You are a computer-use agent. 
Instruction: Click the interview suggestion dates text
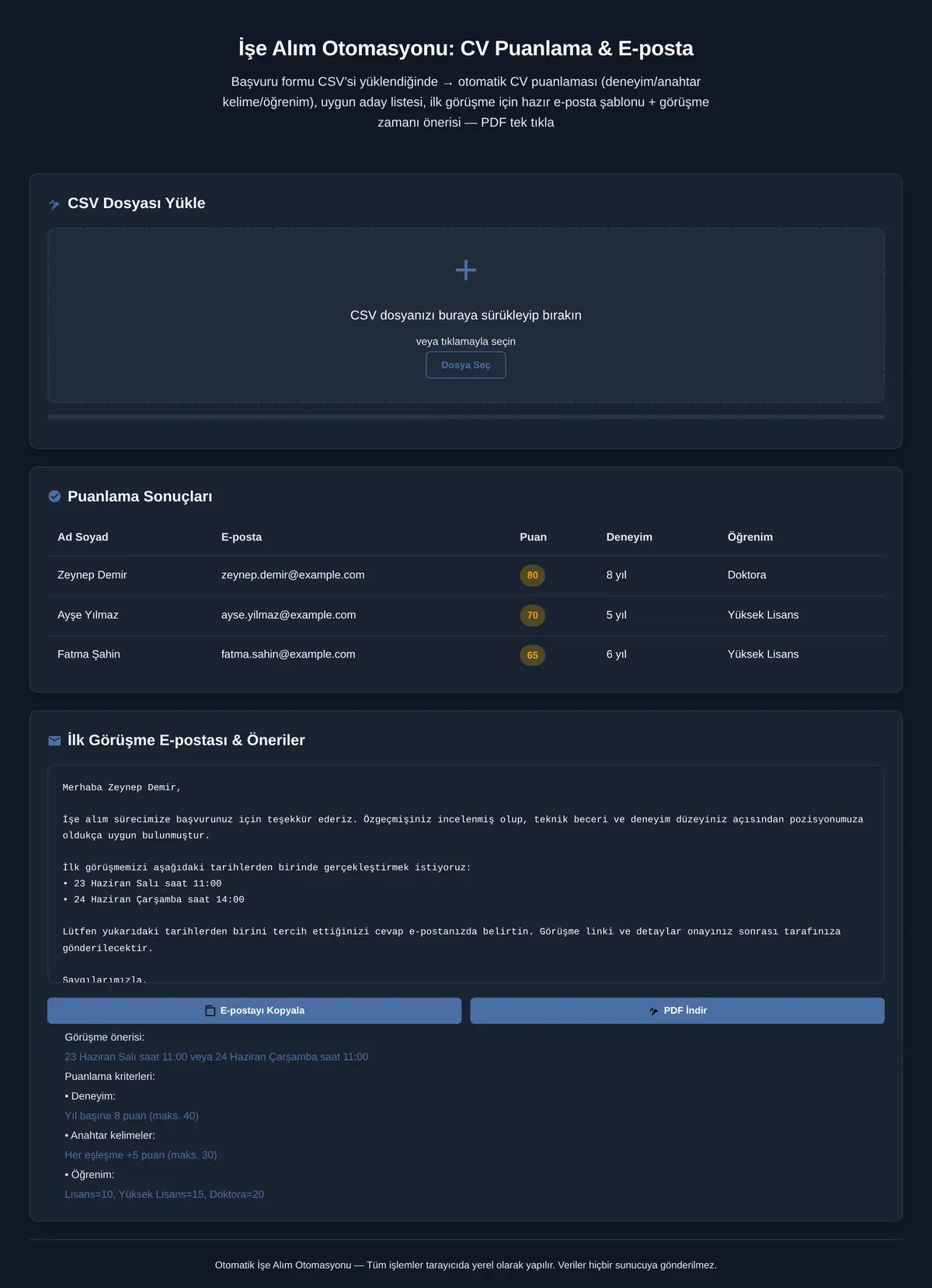tap(217, 1057)
